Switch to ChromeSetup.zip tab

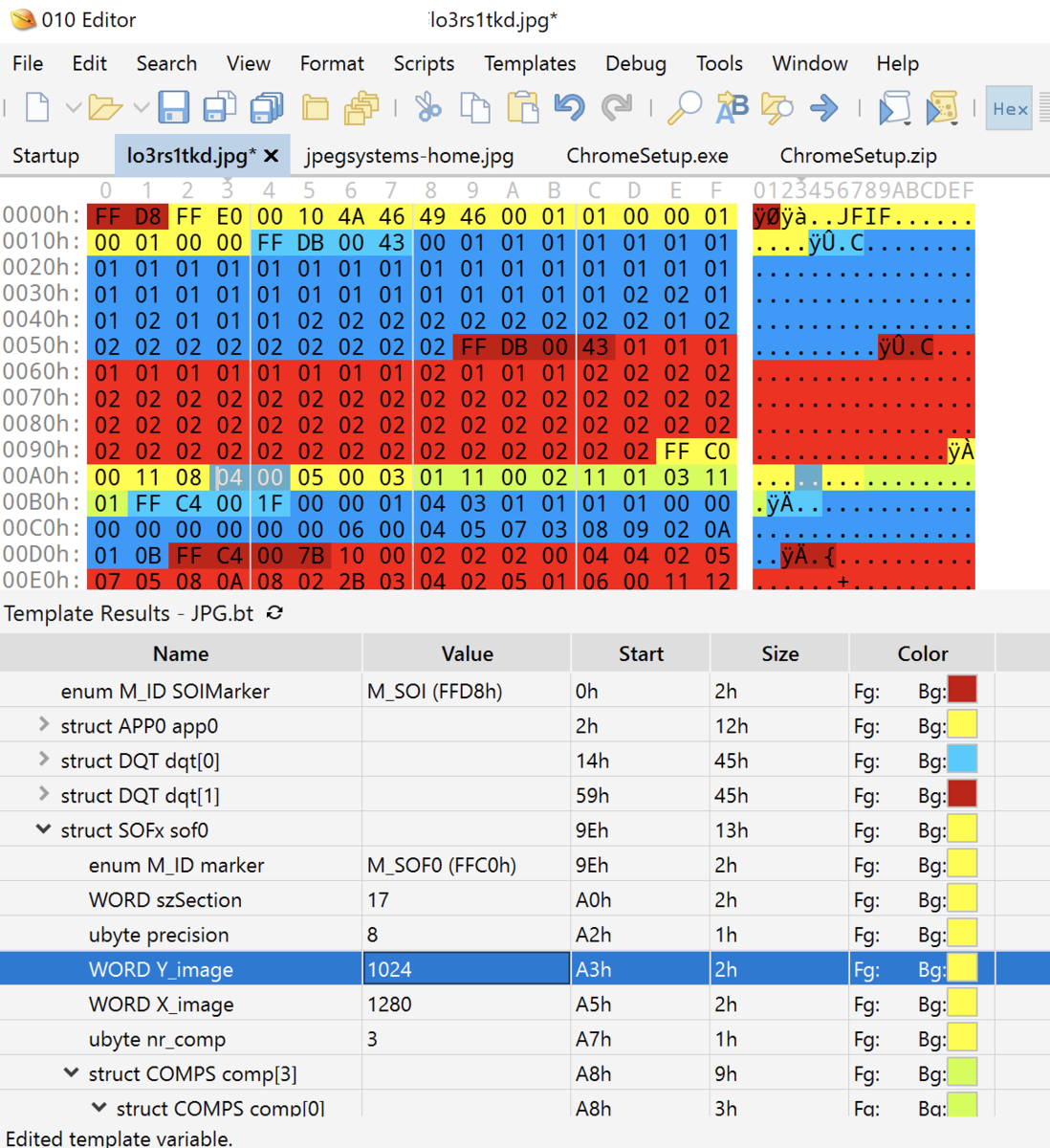(858, 156)
